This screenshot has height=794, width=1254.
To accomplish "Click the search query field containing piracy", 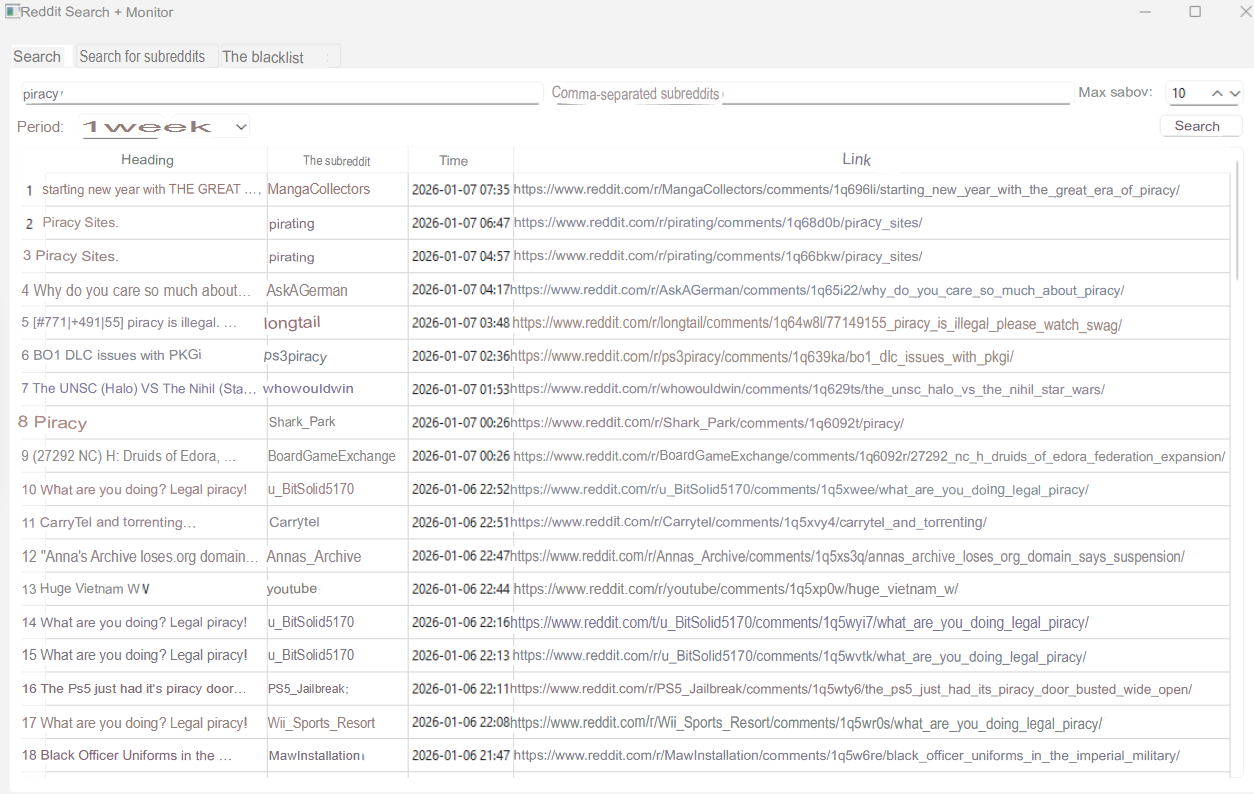I will click(280, 94).
